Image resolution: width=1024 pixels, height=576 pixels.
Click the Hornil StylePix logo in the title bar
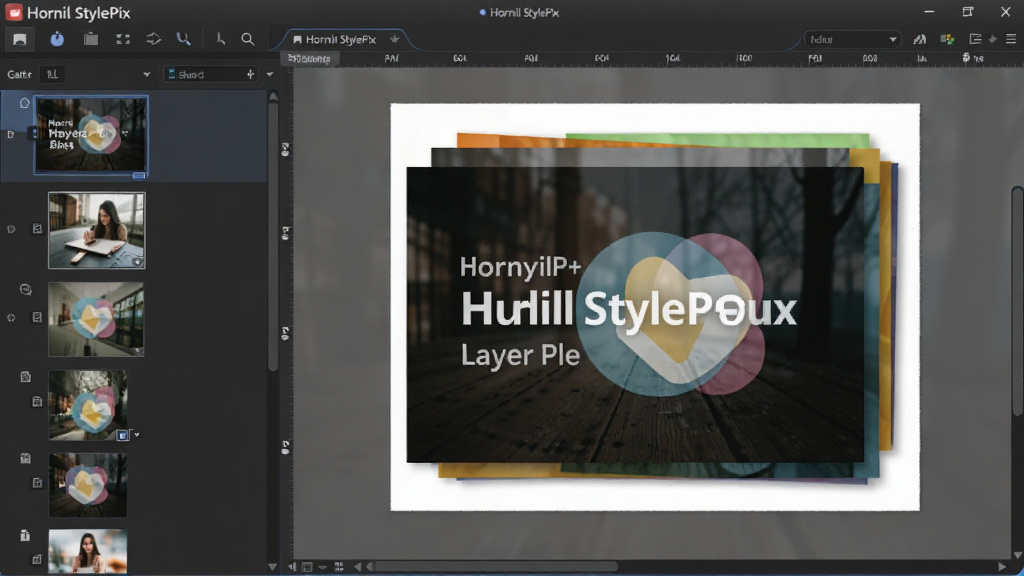14,12
